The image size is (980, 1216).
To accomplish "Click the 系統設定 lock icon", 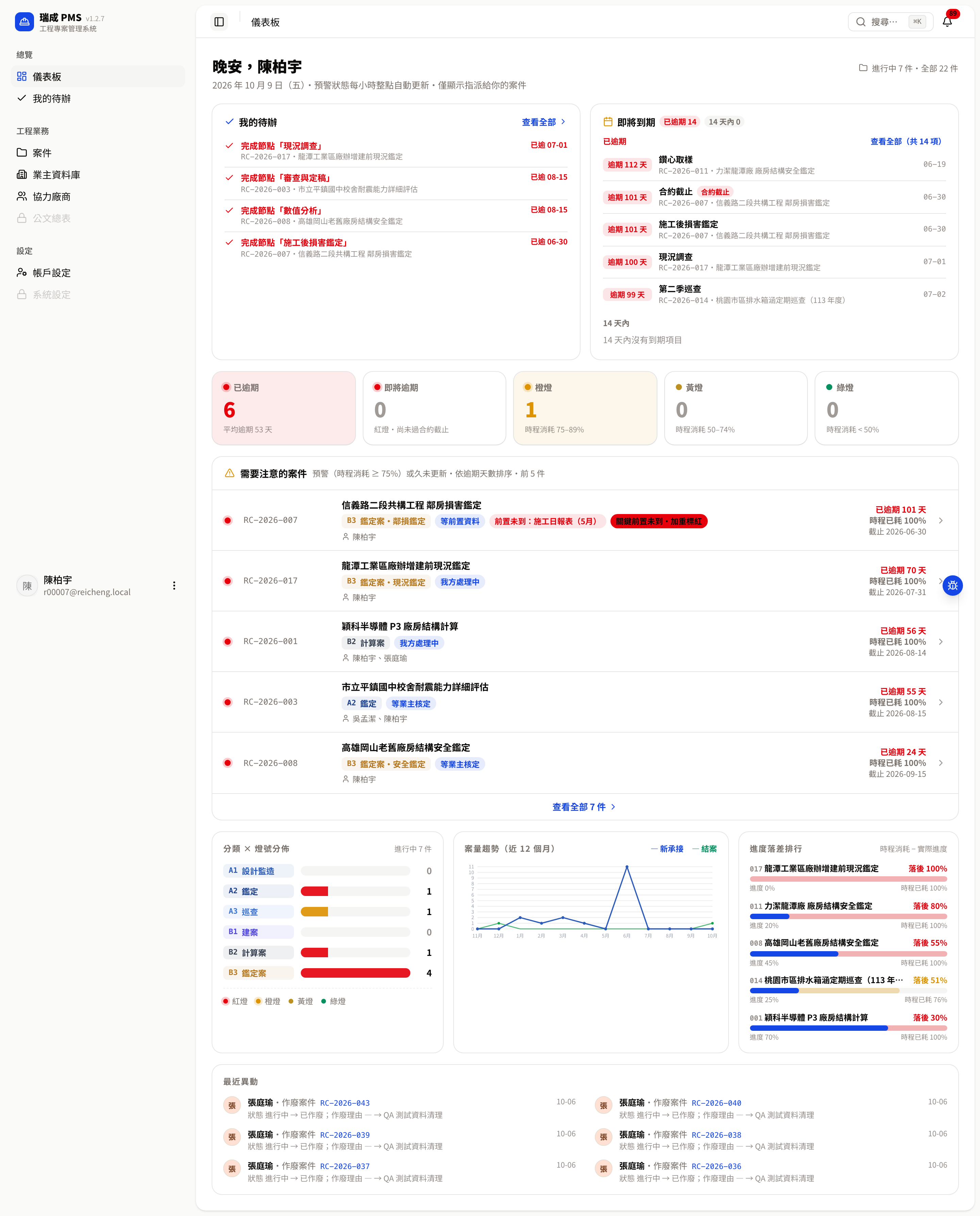I will (x=22, y=294).
